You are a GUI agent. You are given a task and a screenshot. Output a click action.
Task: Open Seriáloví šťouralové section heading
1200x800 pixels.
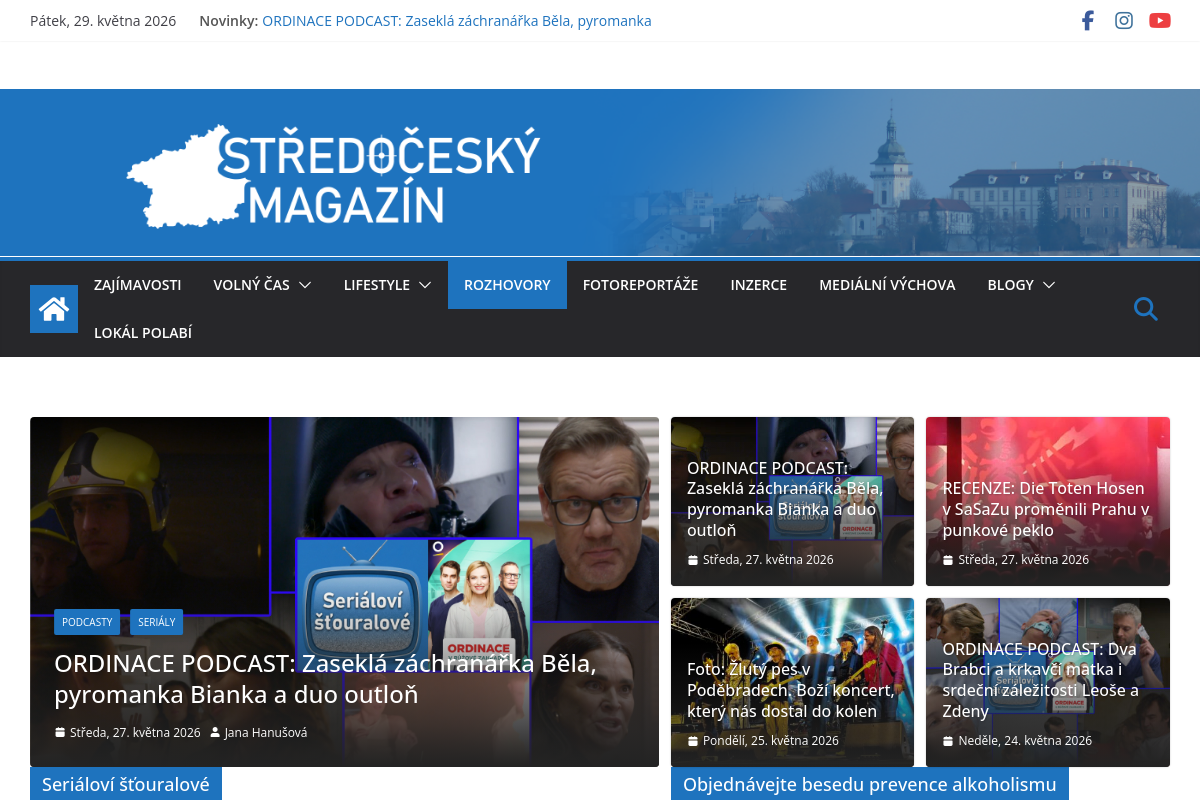pos(126,784)
